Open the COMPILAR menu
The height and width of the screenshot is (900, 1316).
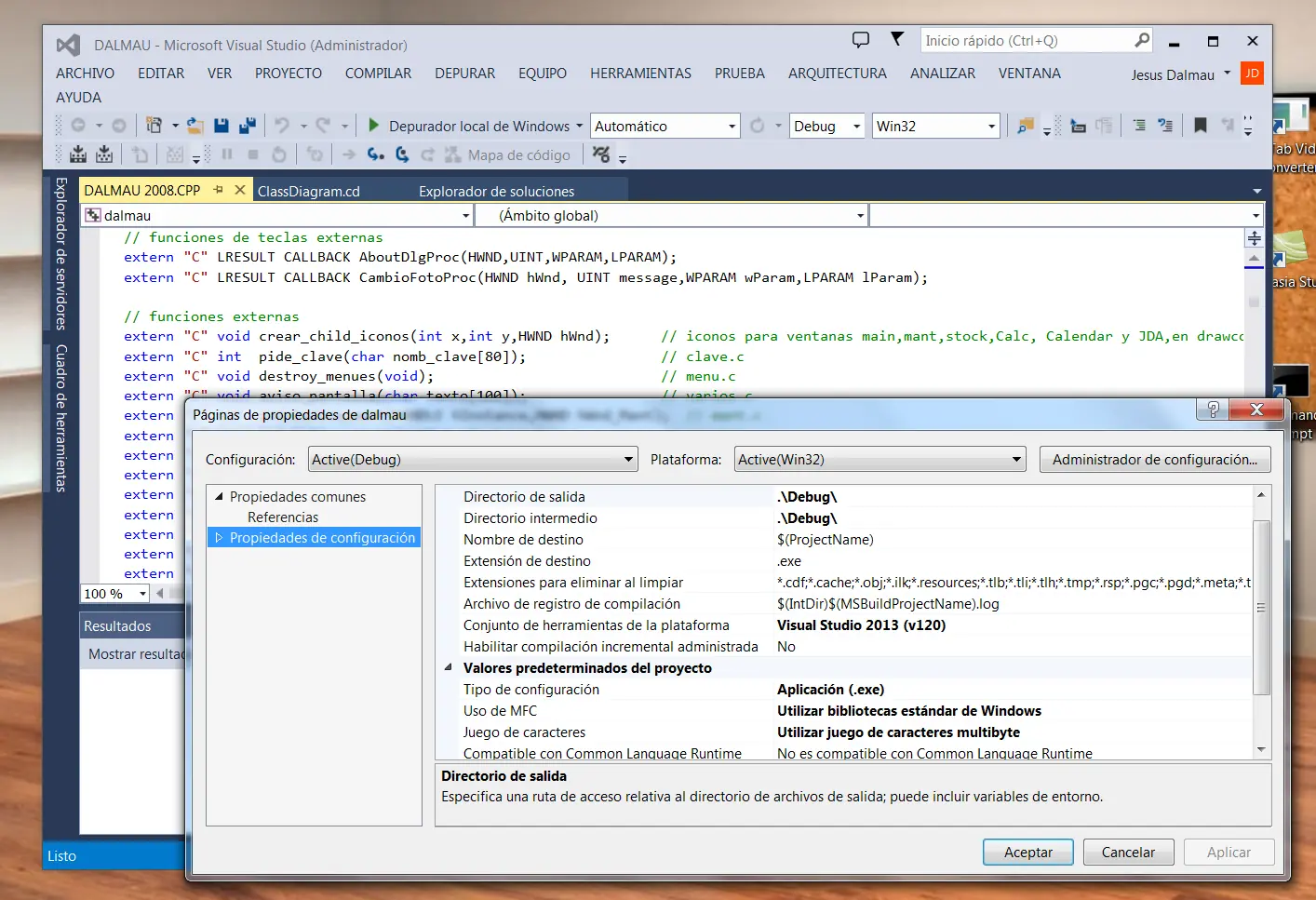click(378, 73)
